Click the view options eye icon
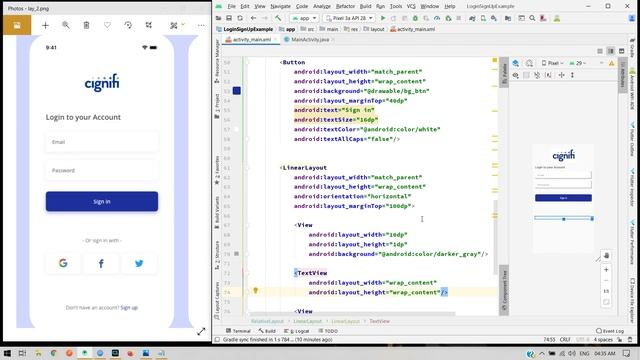Screen dimensions: 640x360 coord(516,75)
